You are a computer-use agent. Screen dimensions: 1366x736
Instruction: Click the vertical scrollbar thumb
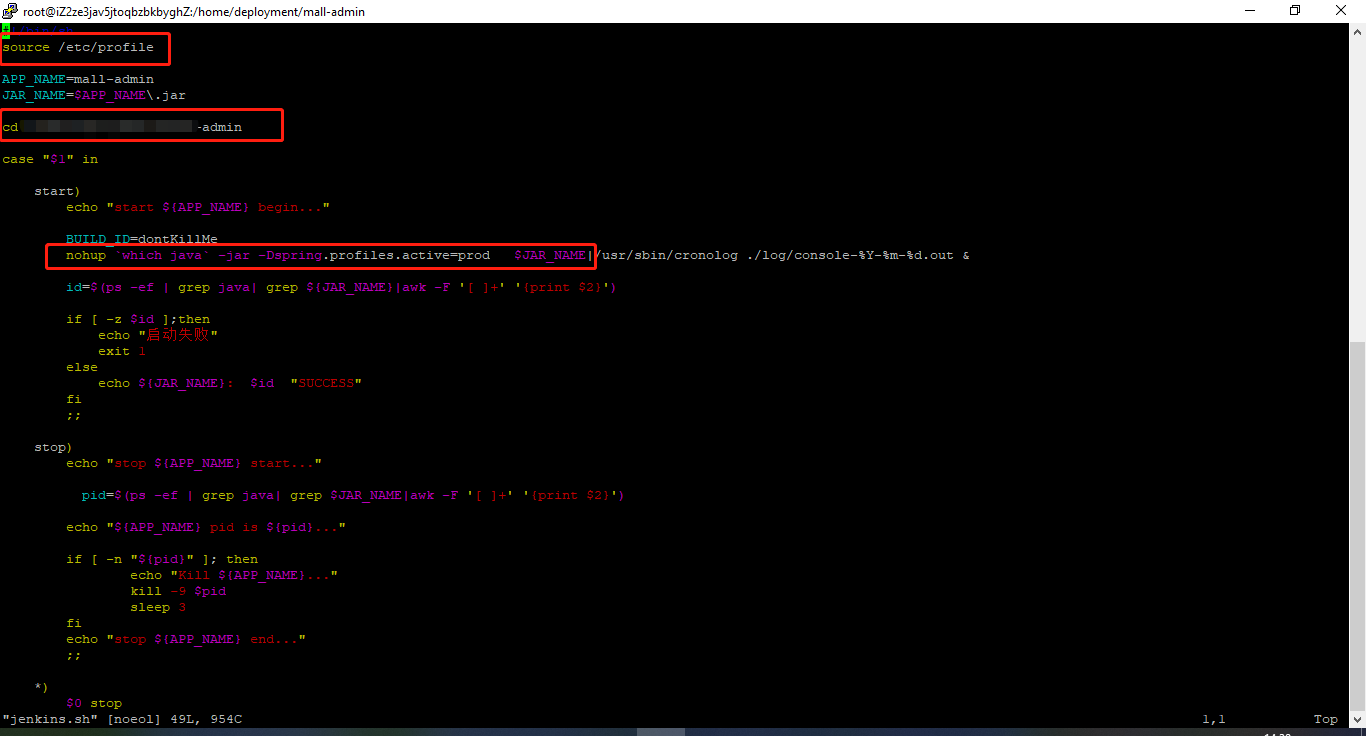1357,525
